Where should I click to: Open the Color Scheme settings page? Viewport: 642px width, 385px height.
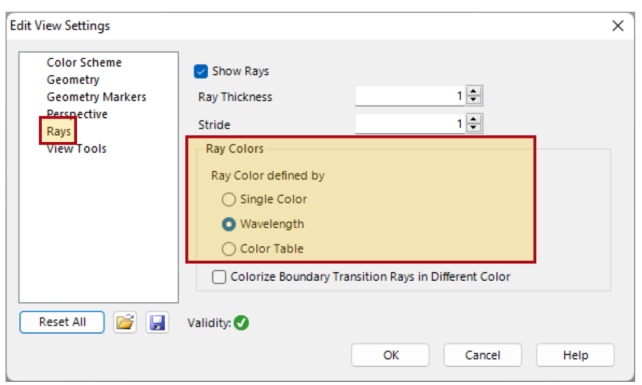(x=84, y=62)
